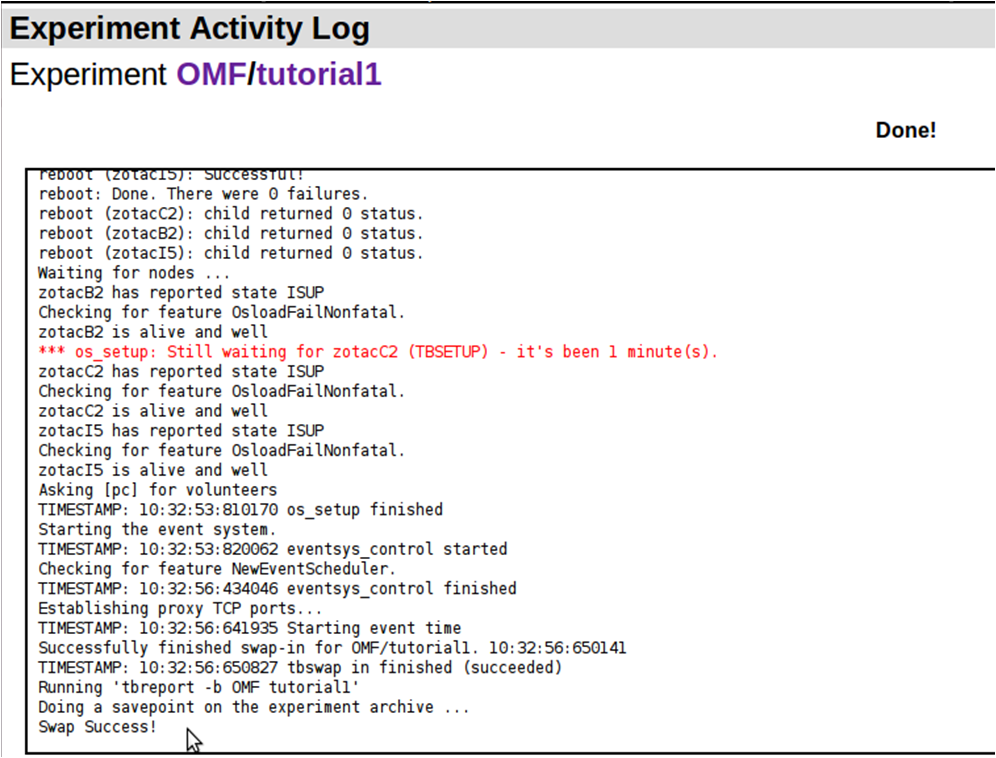Click the "eventsys_control finished" timestamp line
The width and height of the screenshot is (996, 758).
[278, 588]
